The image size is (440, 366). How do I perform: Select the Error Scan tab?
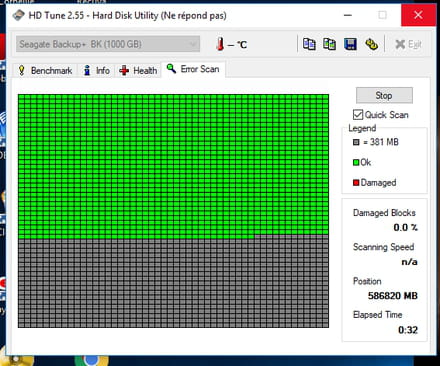pyautogui.click(x=193, y=69)
